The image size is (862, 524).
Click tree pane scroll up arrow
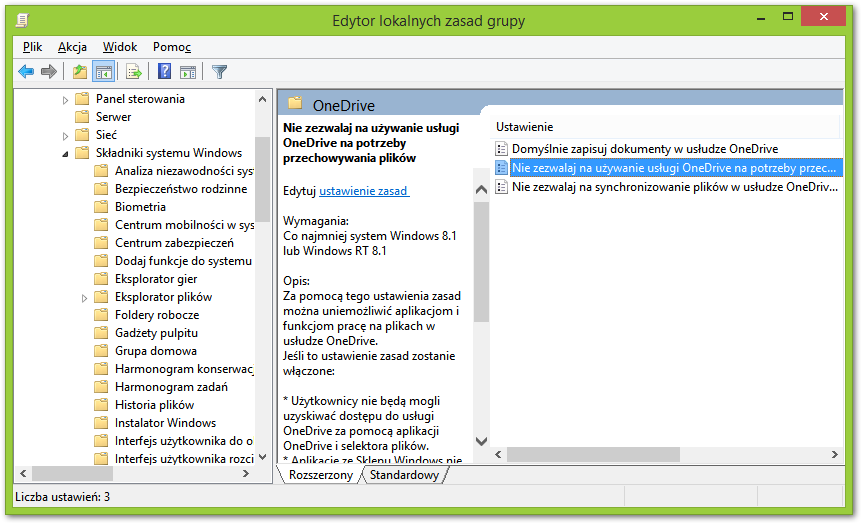click(x=262, y=99)
